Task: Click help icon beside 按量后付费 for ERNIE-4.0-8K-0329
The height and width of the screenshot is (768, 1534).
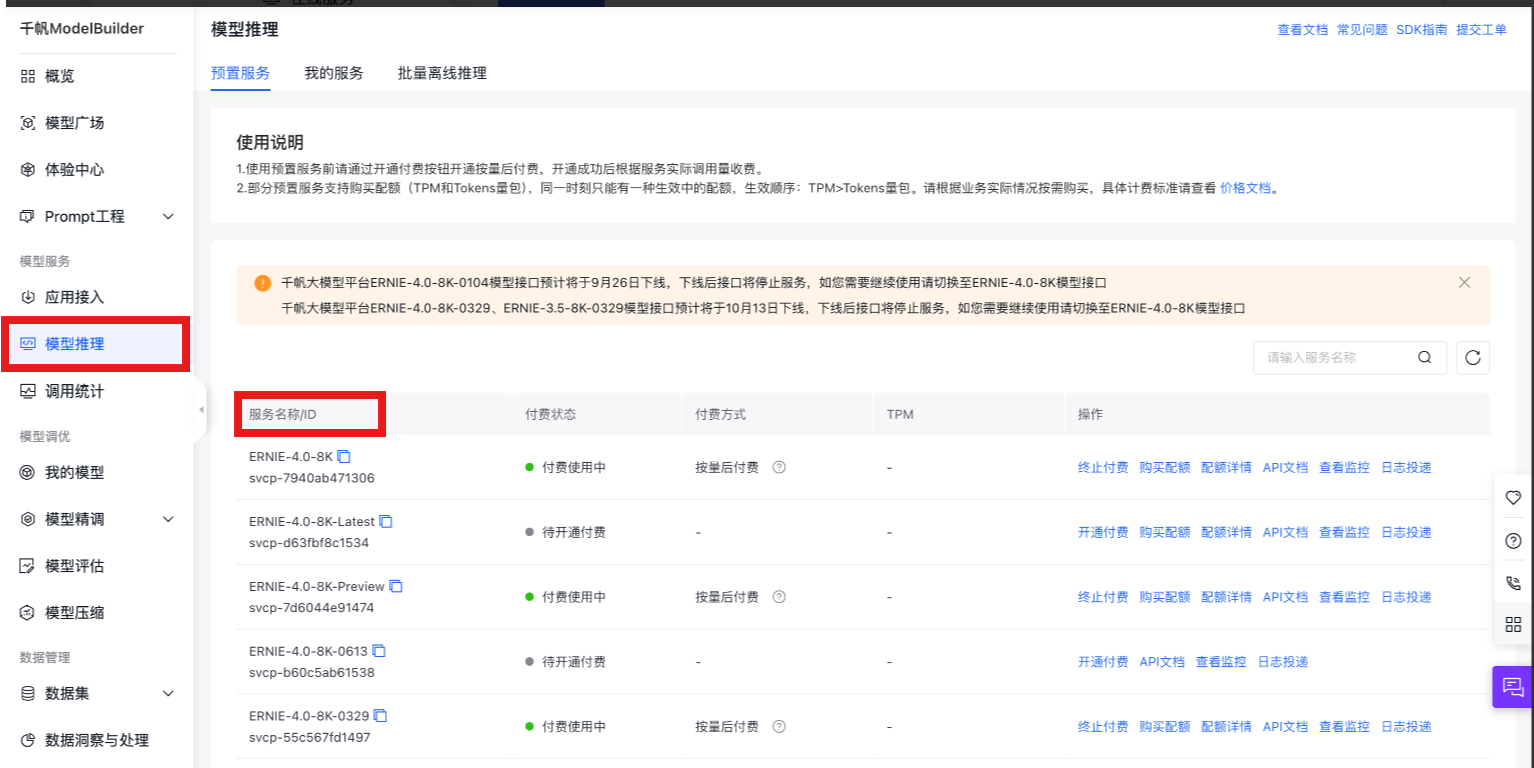Action: tap(779, 727)
